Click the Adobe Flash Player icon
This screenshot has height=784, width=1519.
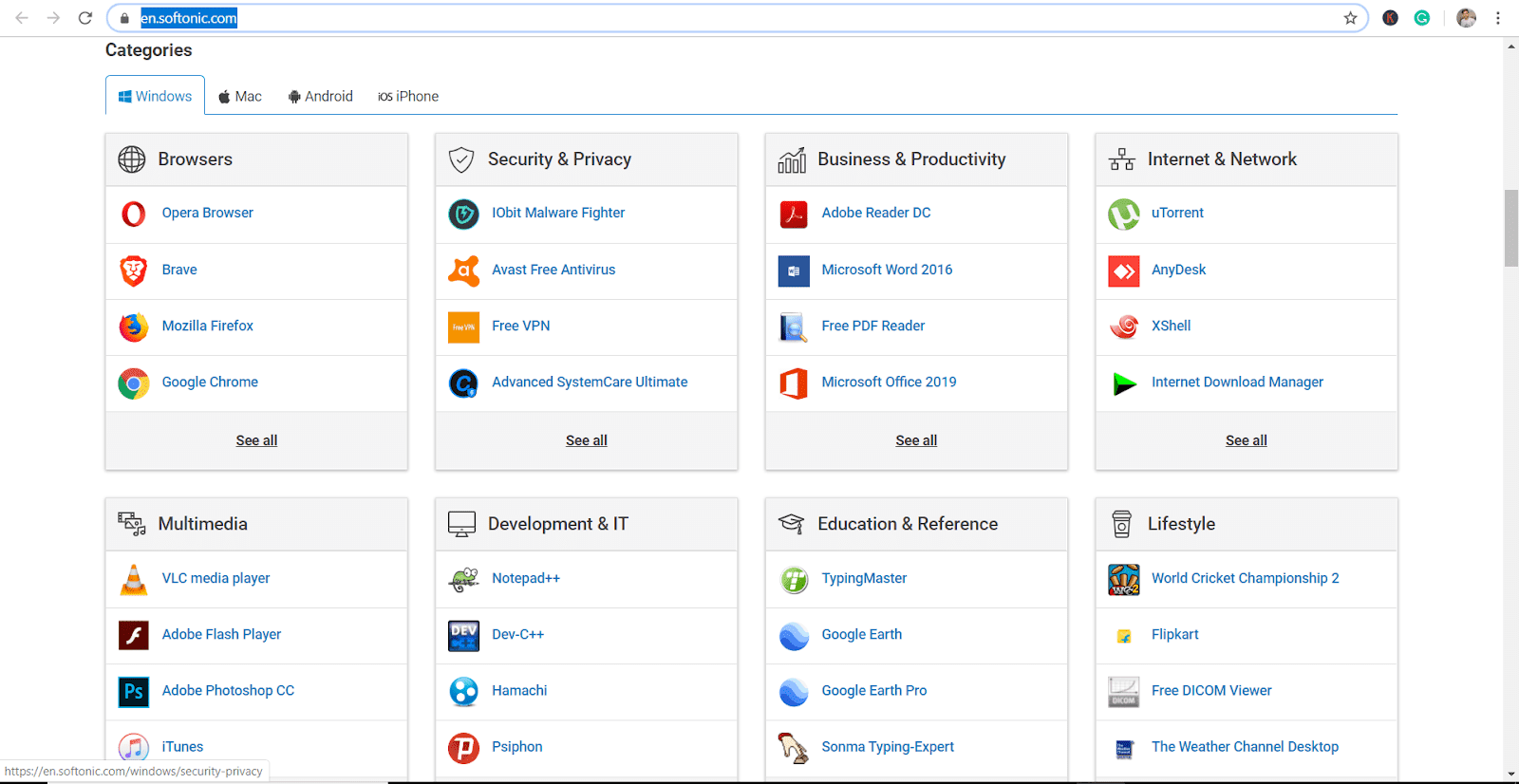tap(134, 635)
